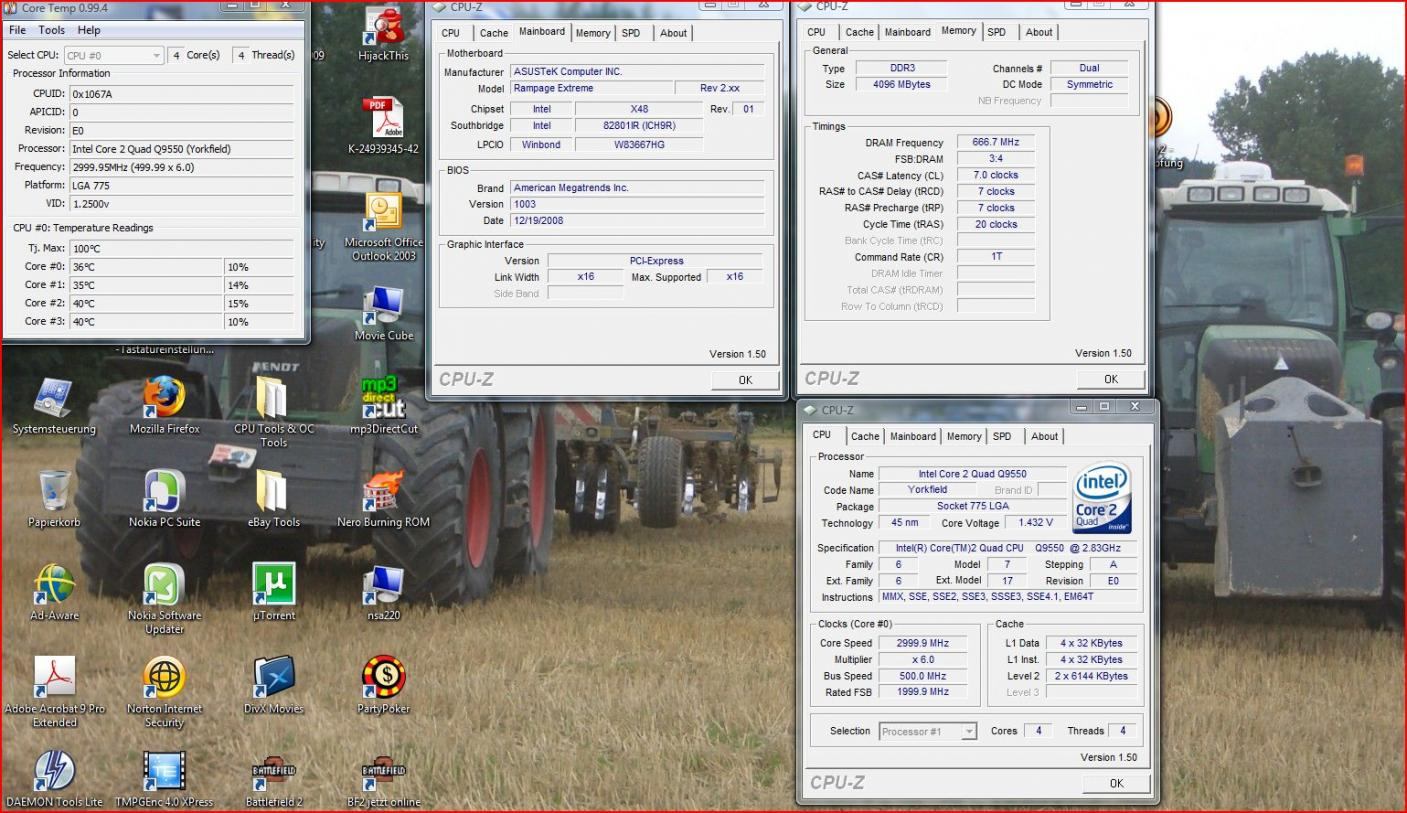Click the VID 1.2500v value
This screenshot has height=813, width=1407.
coord(182,204)
